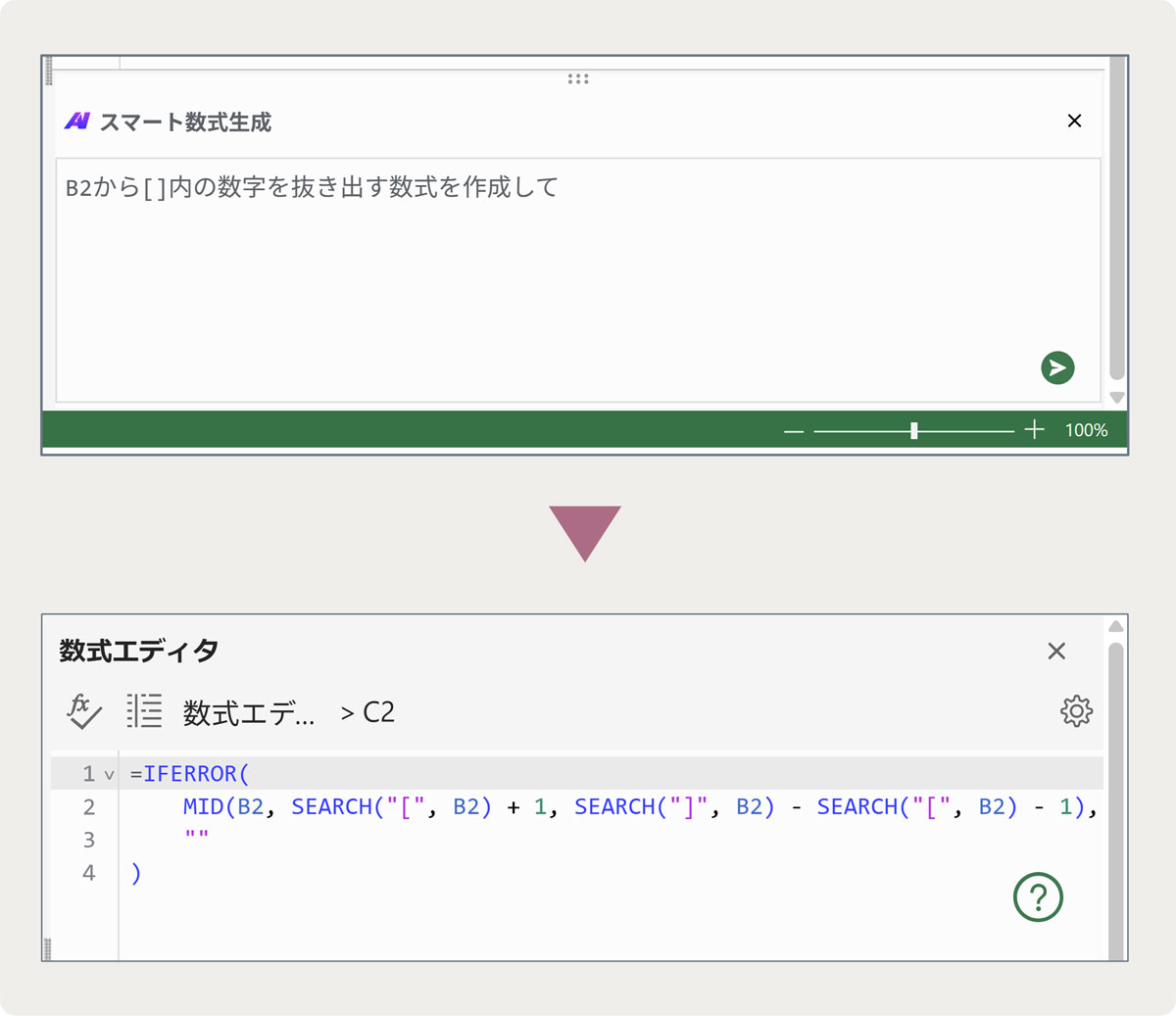Click the 数式エデ... breadcrumb label
The height and width of the screenshot is (1016, 1176).
click(249, 713)
